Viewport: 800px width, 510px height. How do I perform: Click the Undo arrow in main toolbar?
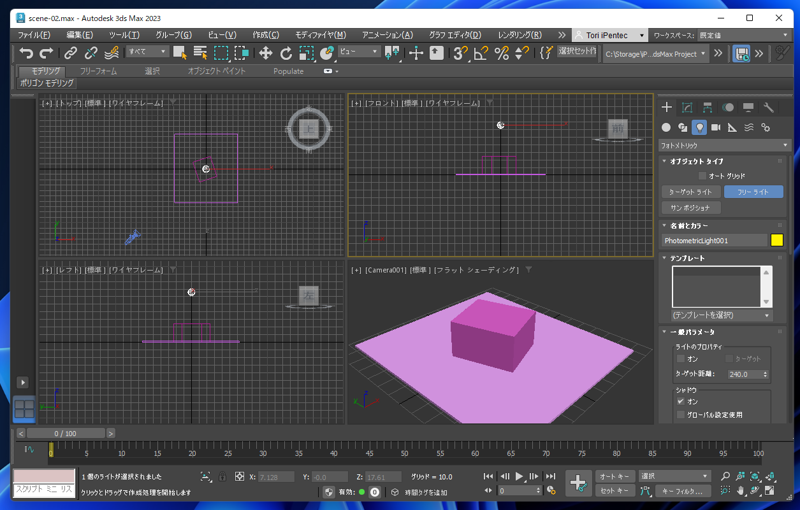26,53
